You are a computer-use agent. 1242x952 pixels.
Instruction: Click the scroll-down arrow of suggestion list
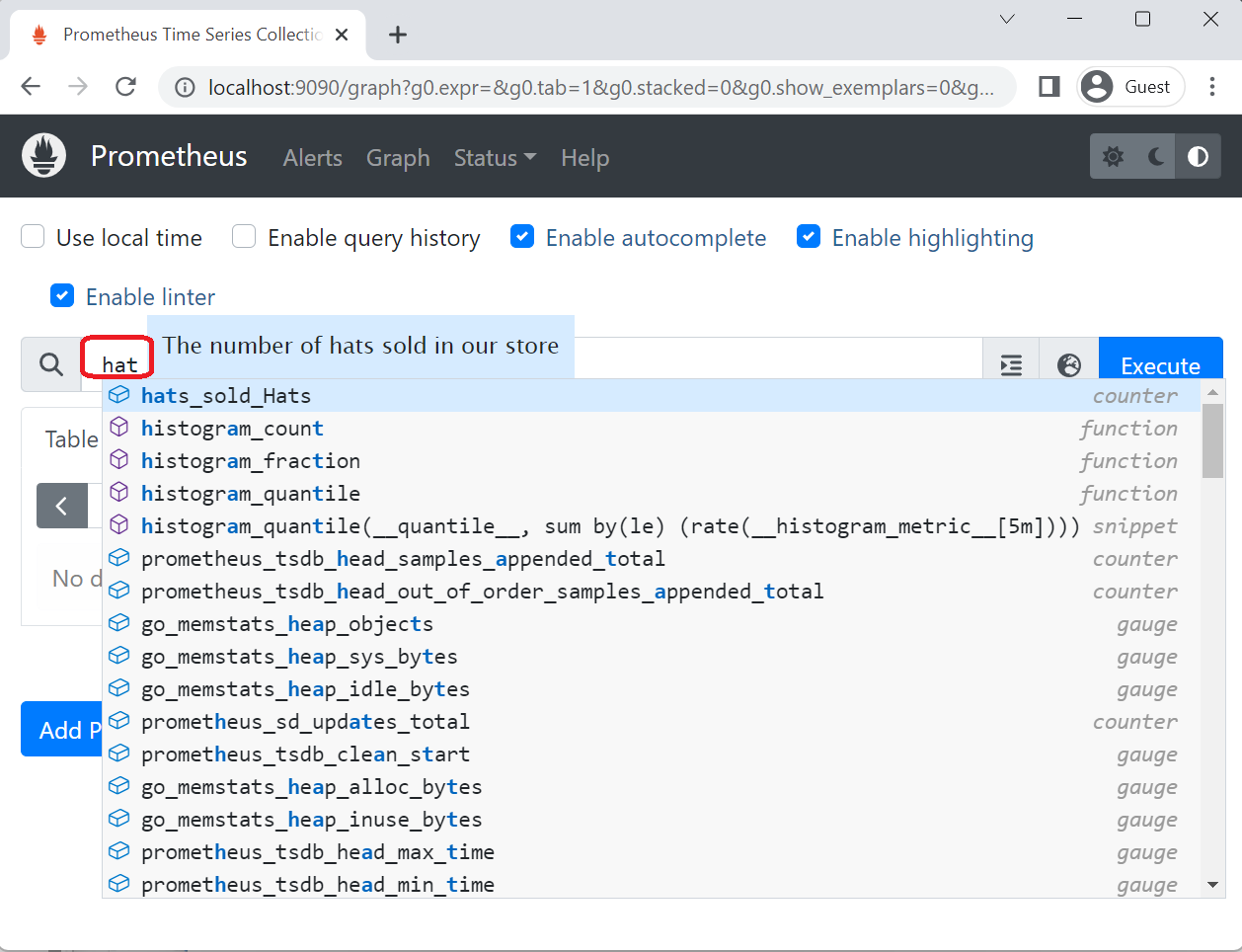tap(1213, 885)
